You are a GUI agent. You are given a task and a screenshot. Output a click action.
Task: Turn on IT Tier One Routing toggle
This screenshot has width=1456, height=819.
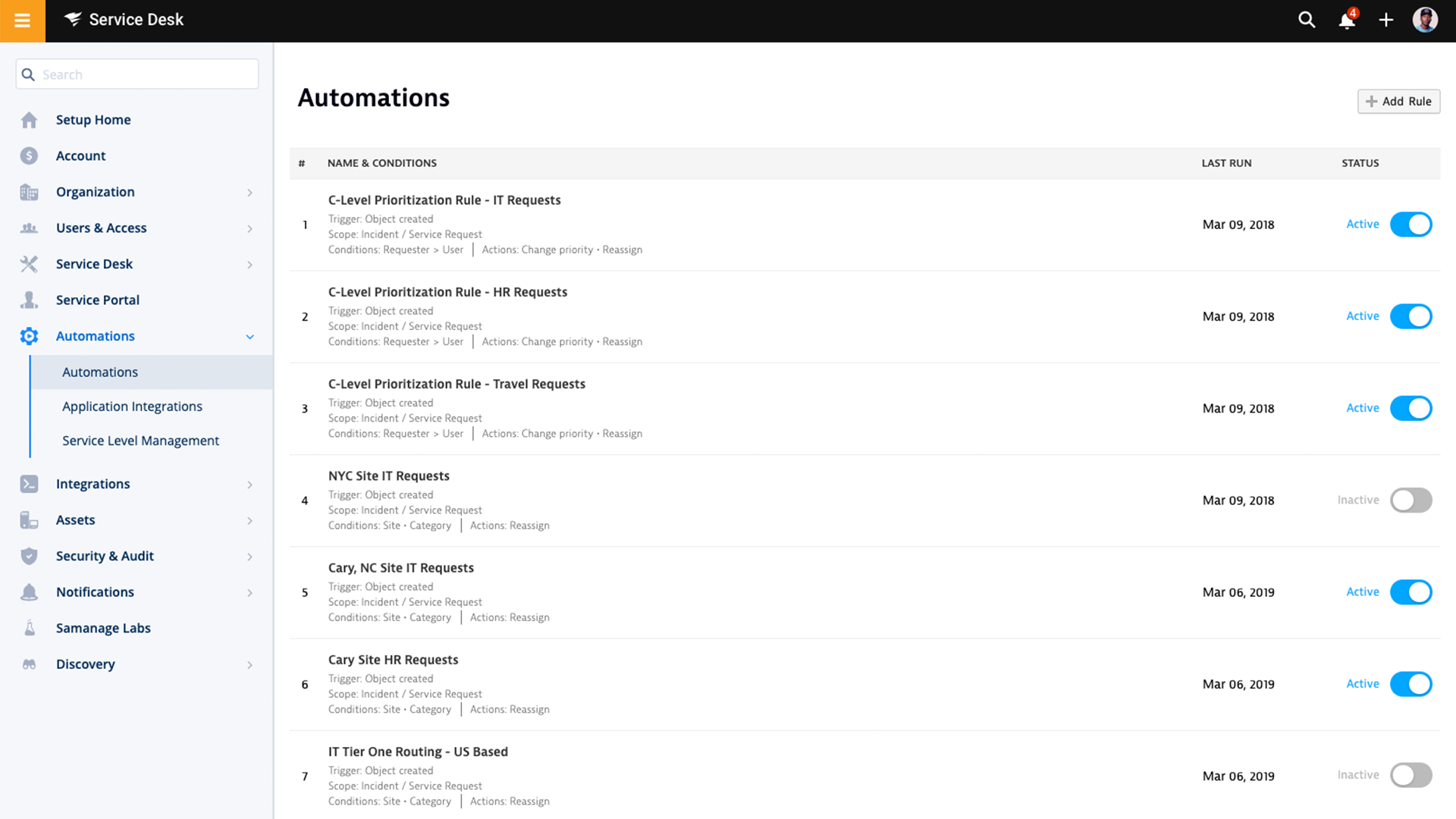[x=1410, y=775]
